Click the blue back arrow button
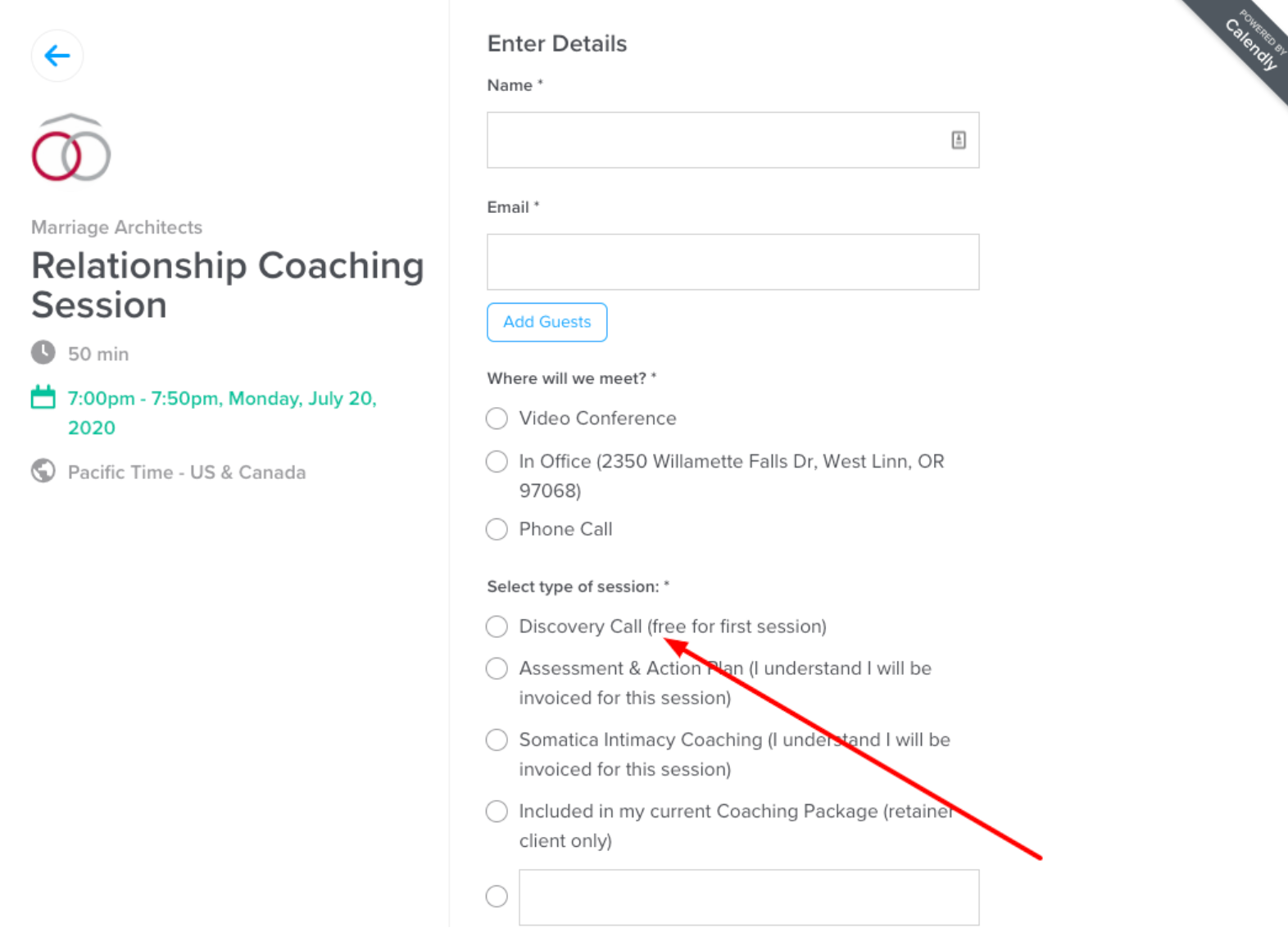 (x=57, y=56)
